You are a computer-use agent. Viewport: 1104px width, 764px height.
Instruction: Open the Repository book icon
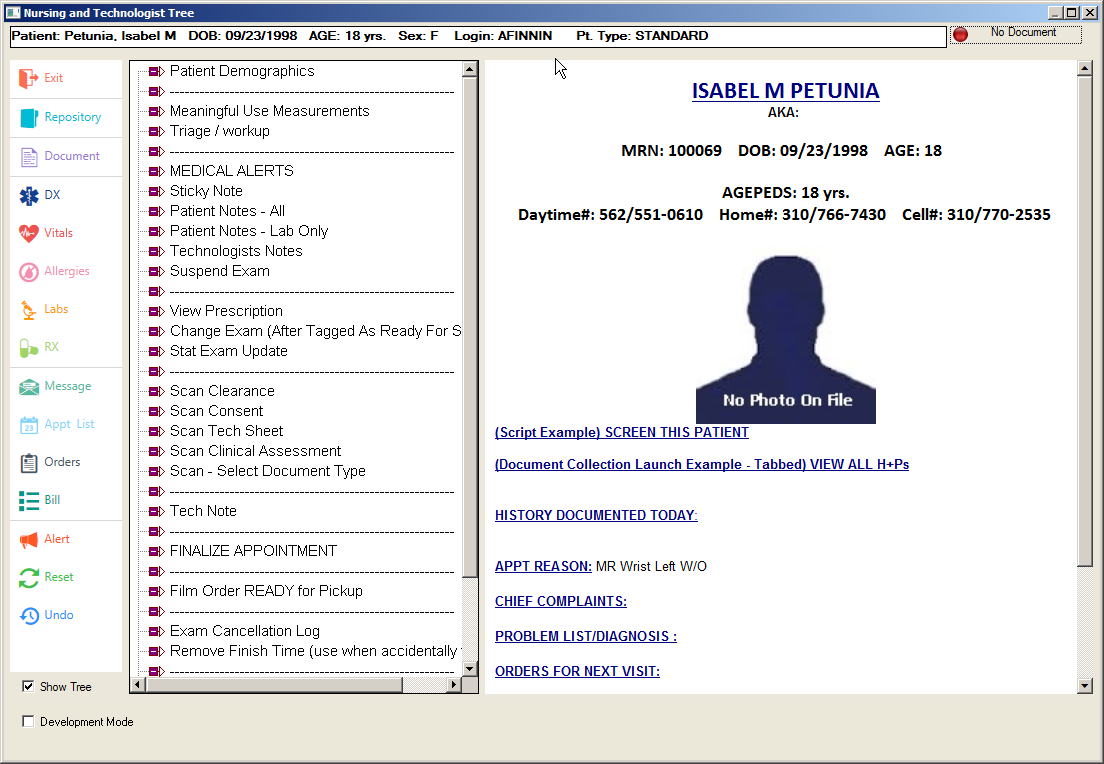pyautogui.click(x=28, y=117)
